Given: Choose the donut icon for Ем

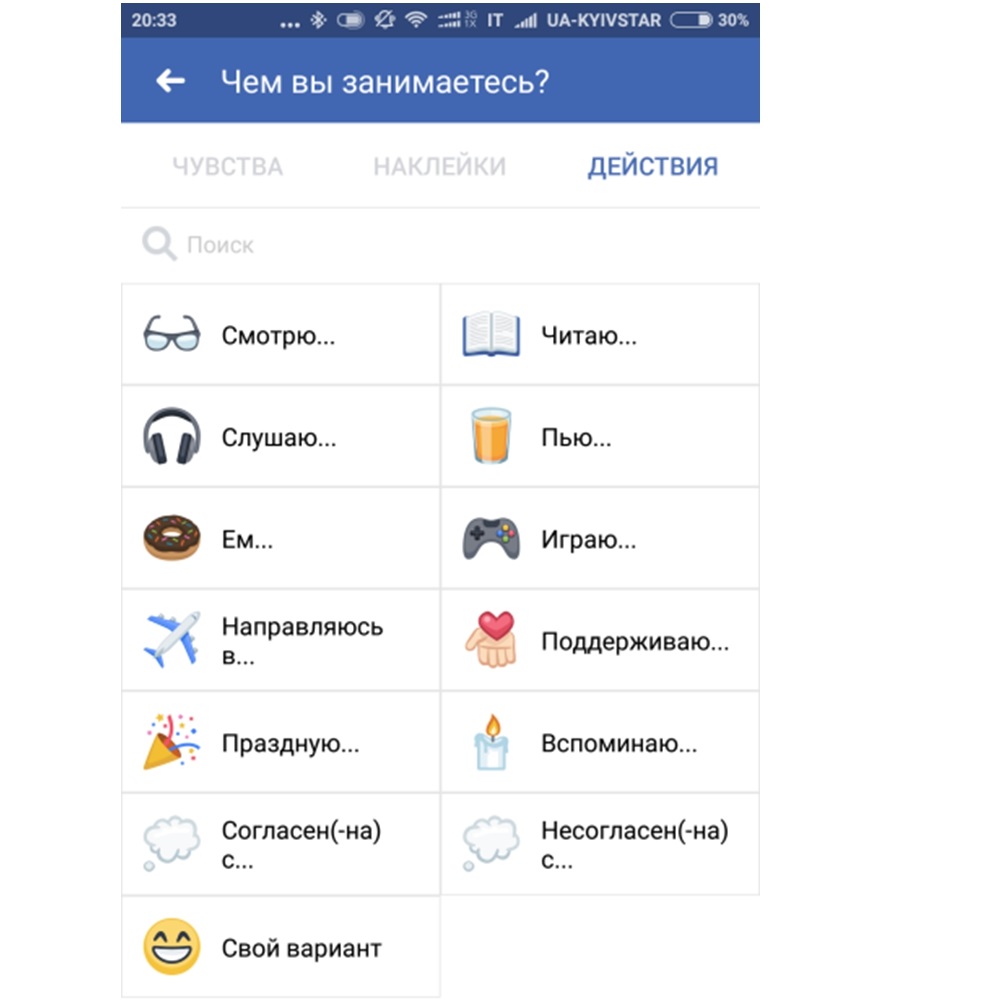Looking at the screenshot, I should point(172,538).
